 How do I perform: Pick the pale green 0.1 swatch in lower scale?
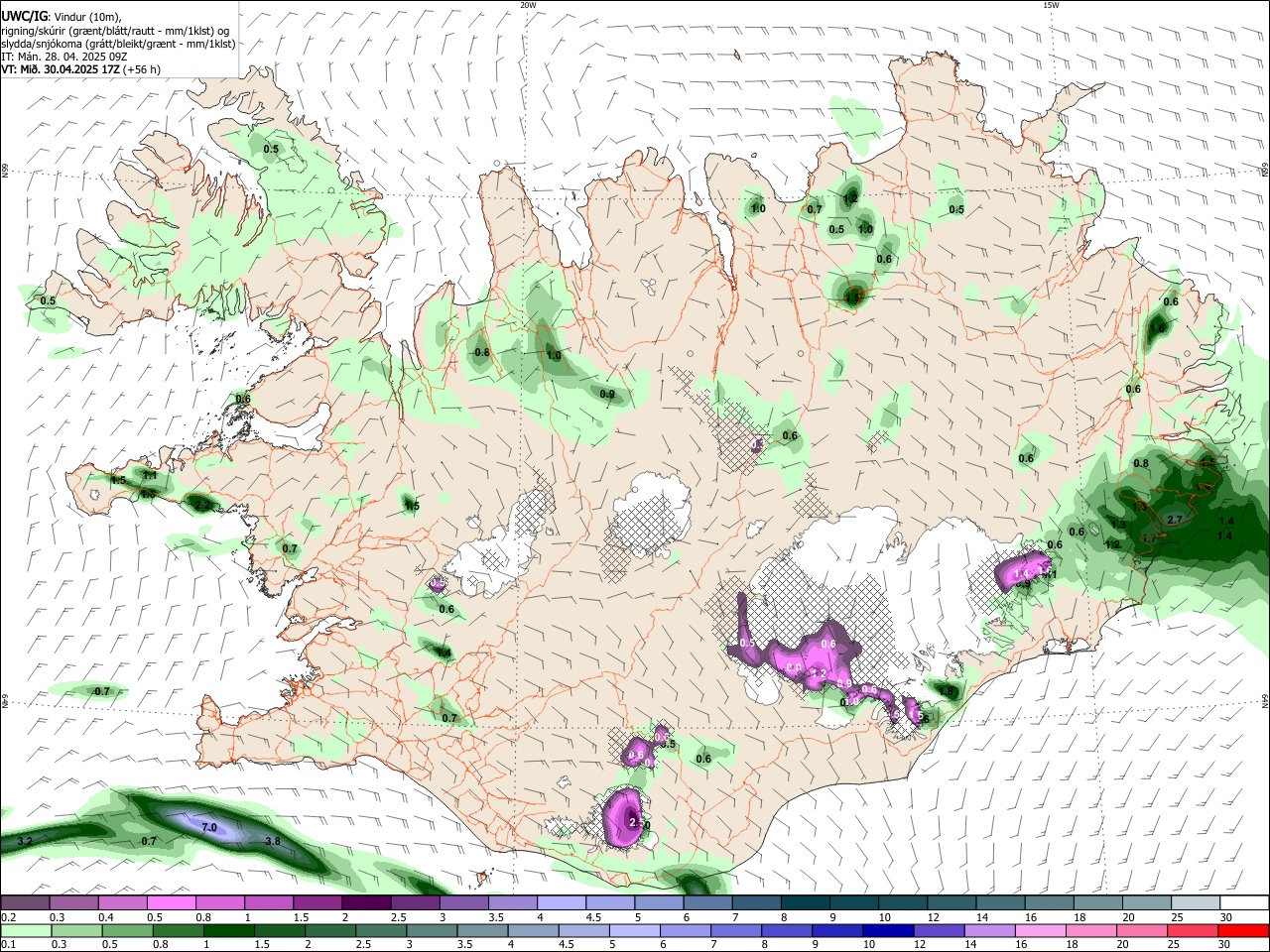[25, 931]
